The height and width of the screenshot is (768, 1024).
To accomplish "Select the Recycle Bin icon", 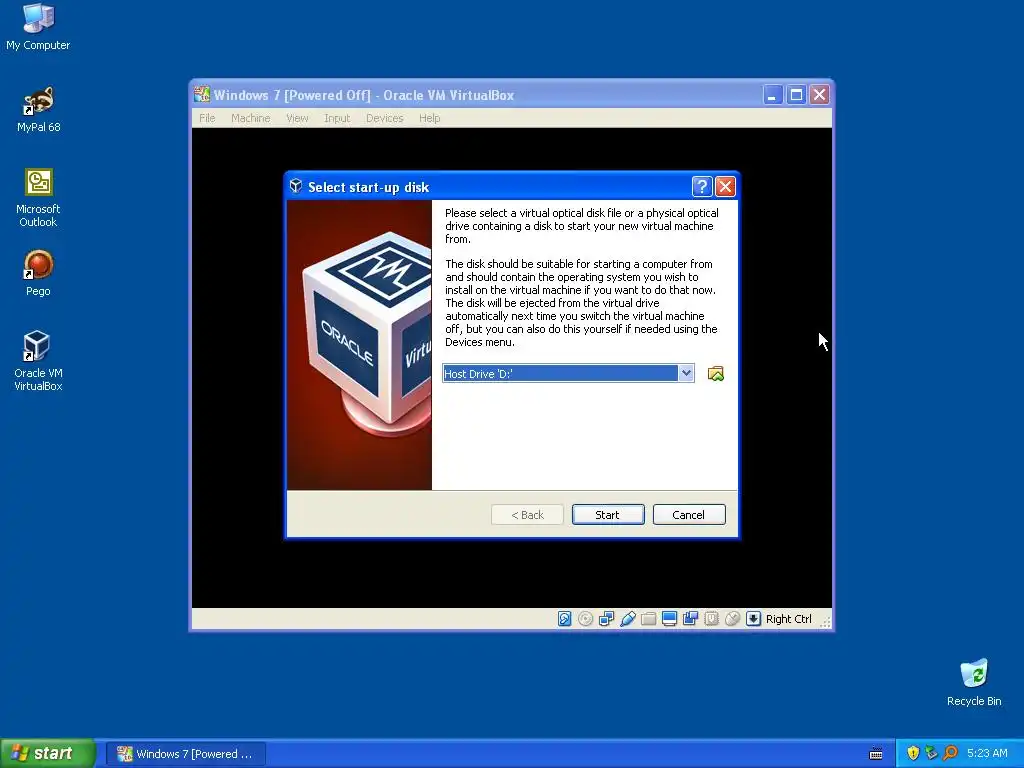I will pyautogui.click(x=974, y=682).
